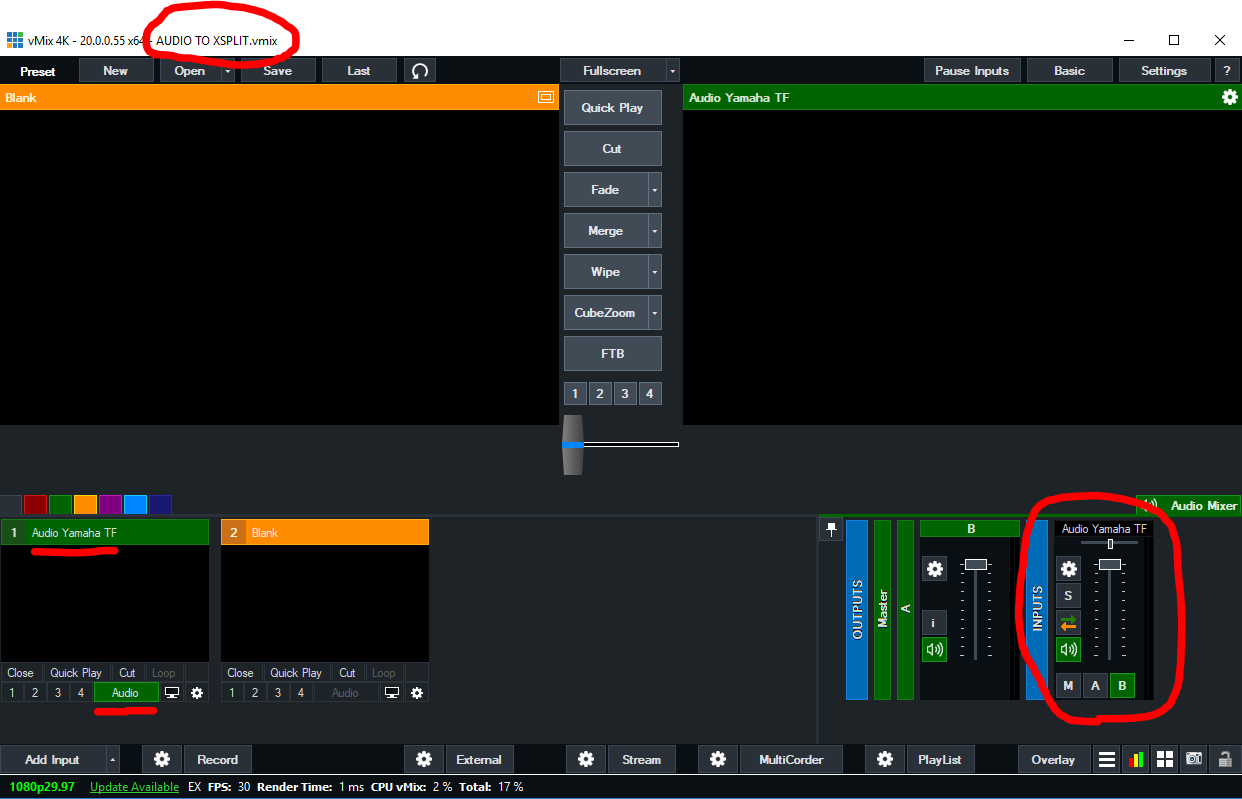1242x799 pixels.
Task: Open the gear settings left of External
Action: [x=423, y=759]
